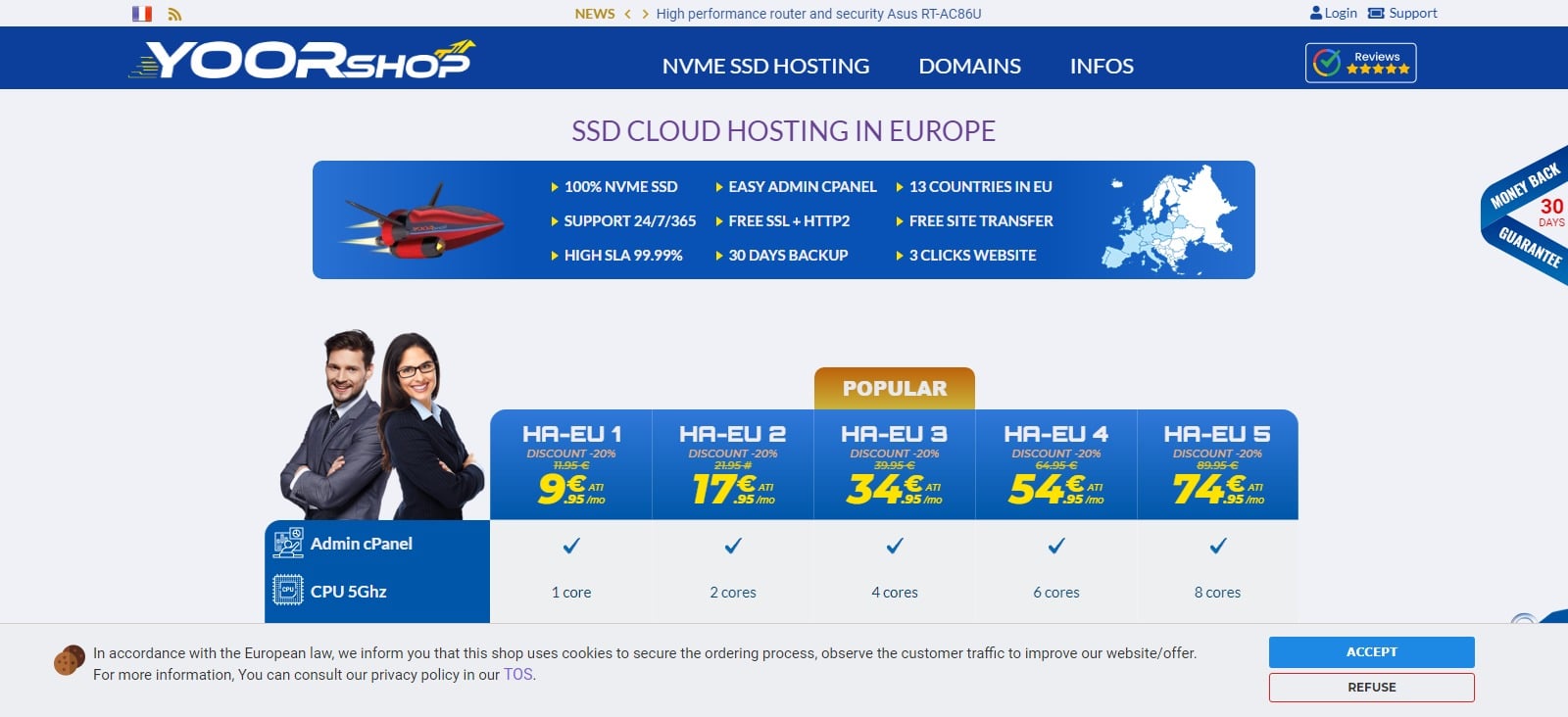
Task: Open the RSS feed icon
Action: click(x=174, y=14)
